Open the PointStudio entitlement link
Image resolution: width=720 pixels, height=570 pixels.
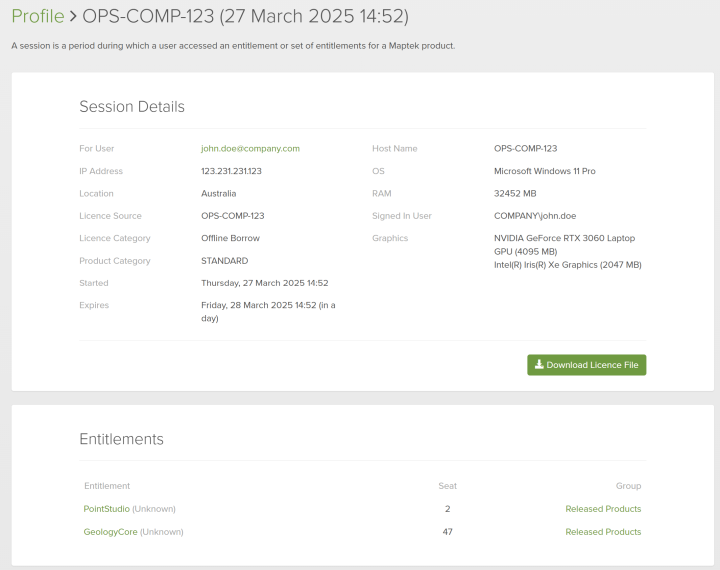pos(106,509)
